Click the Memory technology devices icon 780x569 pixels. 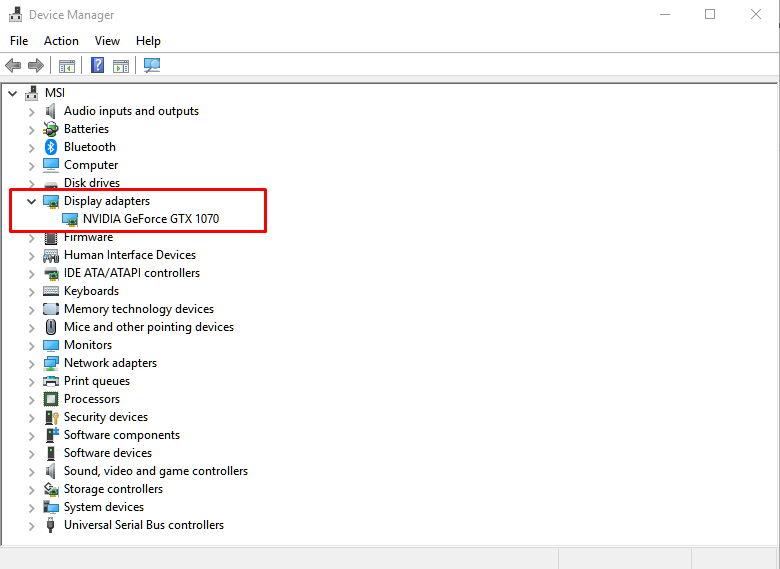point(51,309)
